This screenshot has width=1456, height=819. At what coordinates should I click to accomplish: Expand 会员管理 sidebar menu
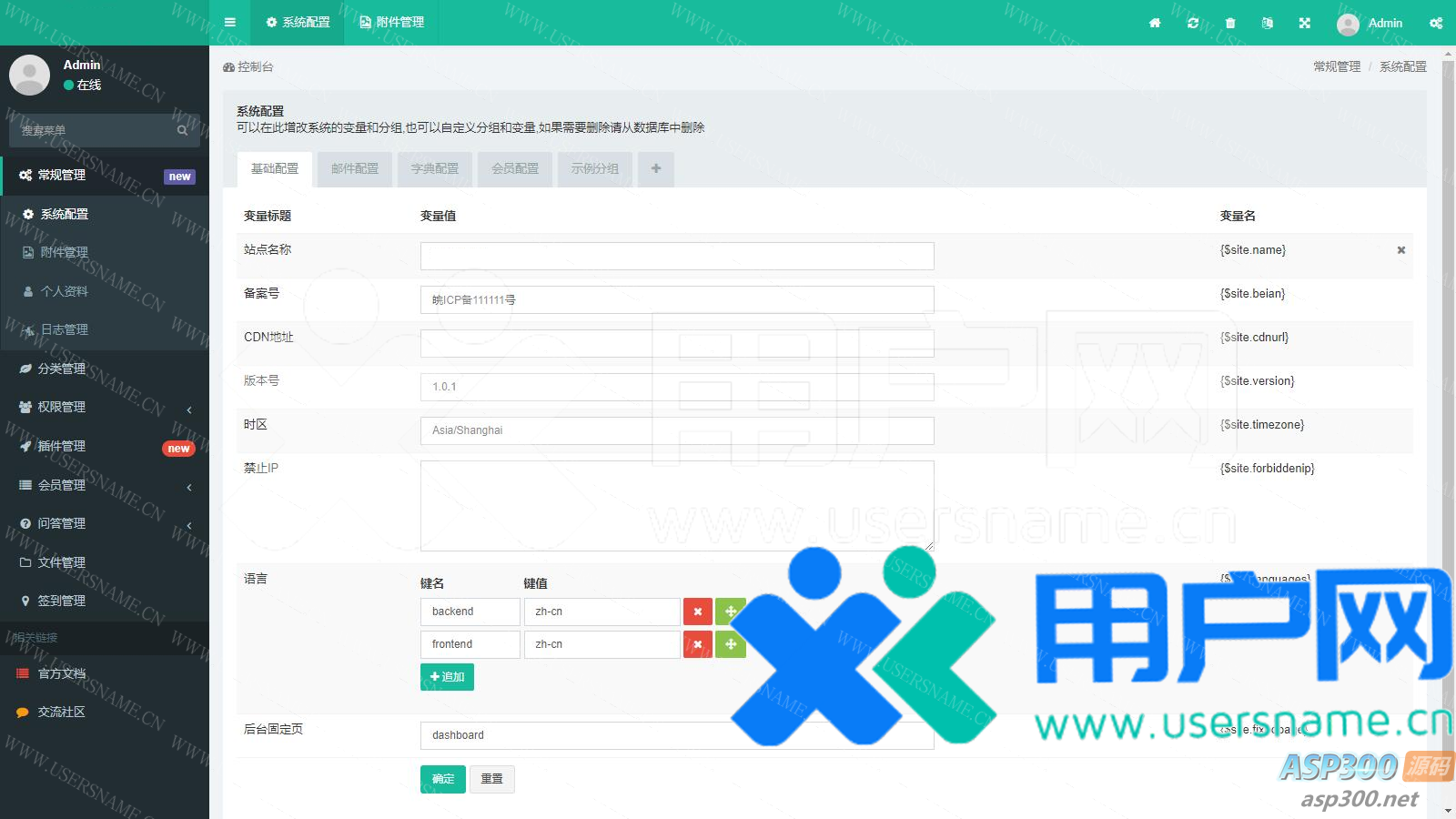105,485
